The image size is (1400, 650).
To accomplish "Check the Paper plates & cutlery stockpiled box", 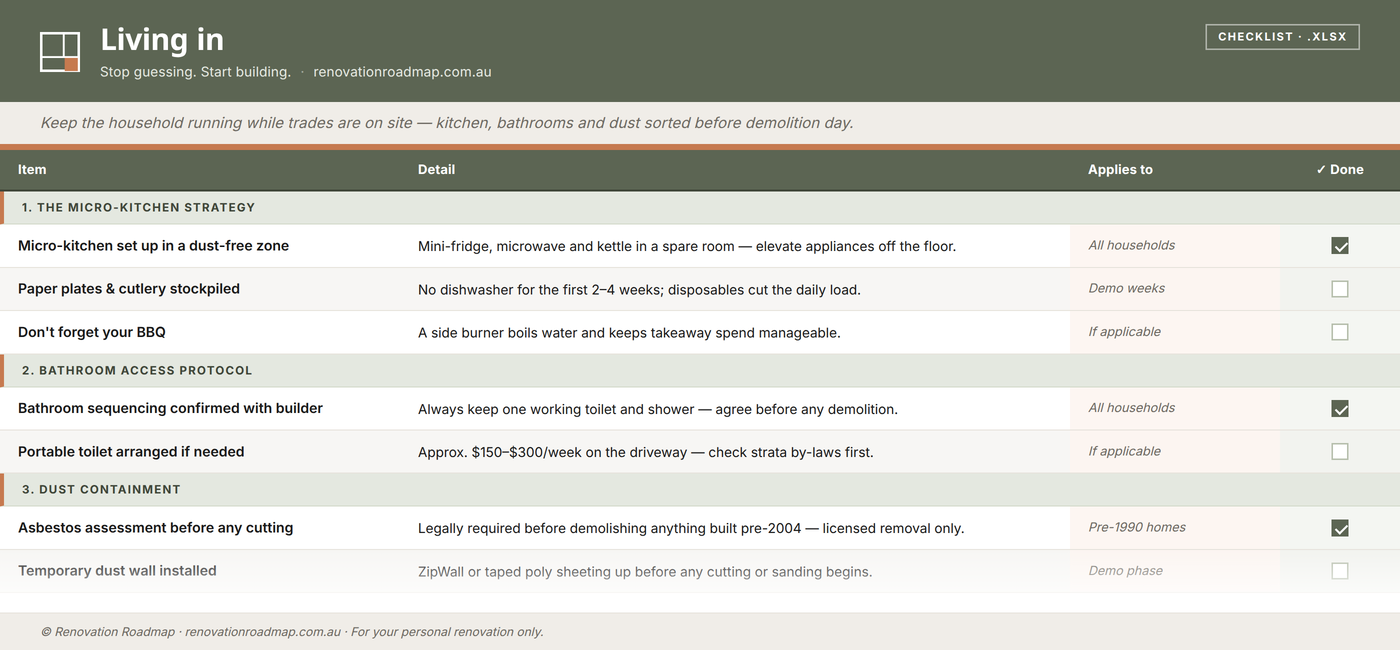I will (x=1340, y=289).
